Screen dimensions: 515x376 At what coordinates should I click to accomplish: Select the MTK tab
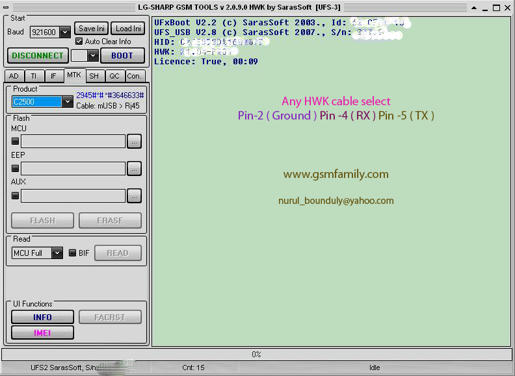(74, 75)
